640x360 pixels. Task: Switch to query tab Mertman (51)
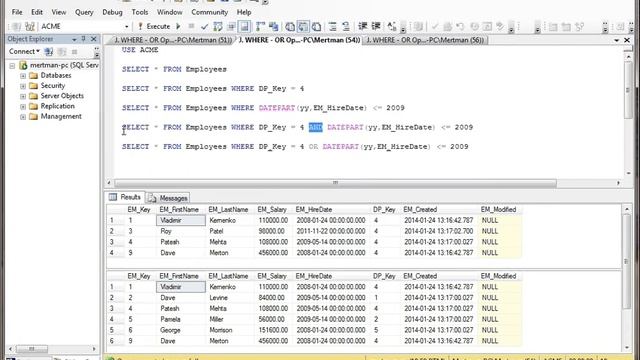tap(172, 40)
